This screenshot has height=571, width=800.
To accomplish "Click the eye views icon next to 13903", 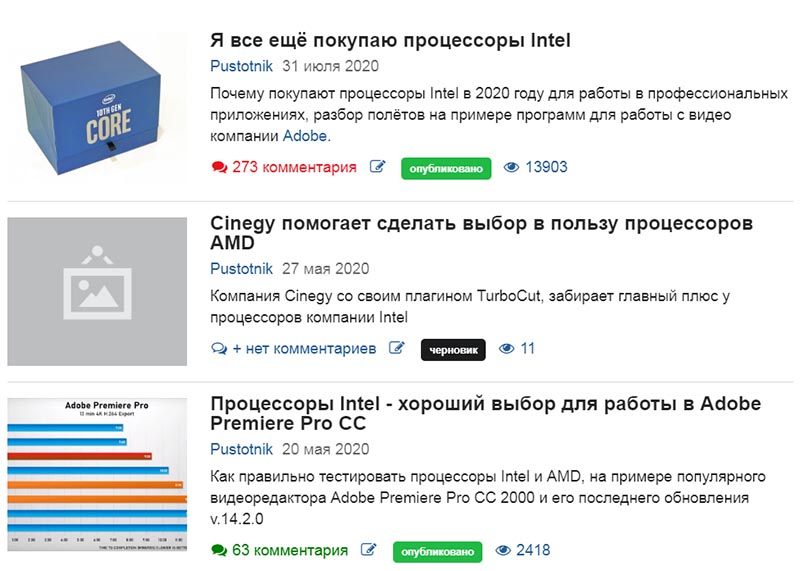I will 511,167.
